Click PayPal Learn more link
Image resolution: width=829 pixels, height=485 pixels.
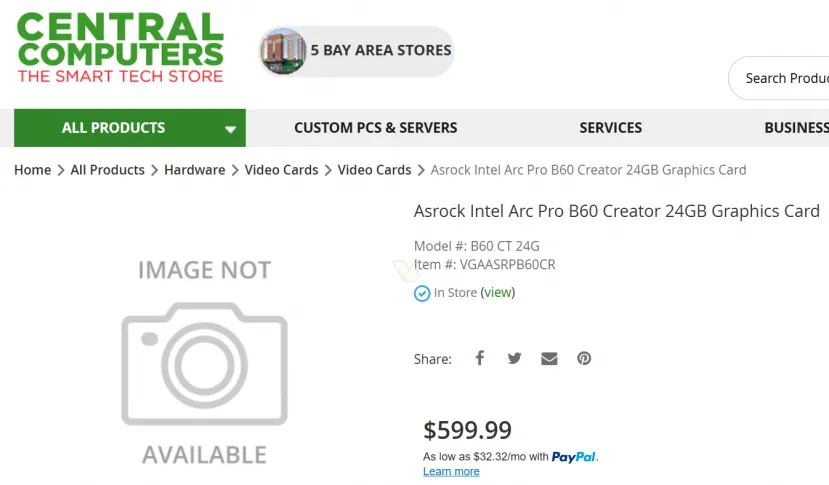click(x=451, y=471)
